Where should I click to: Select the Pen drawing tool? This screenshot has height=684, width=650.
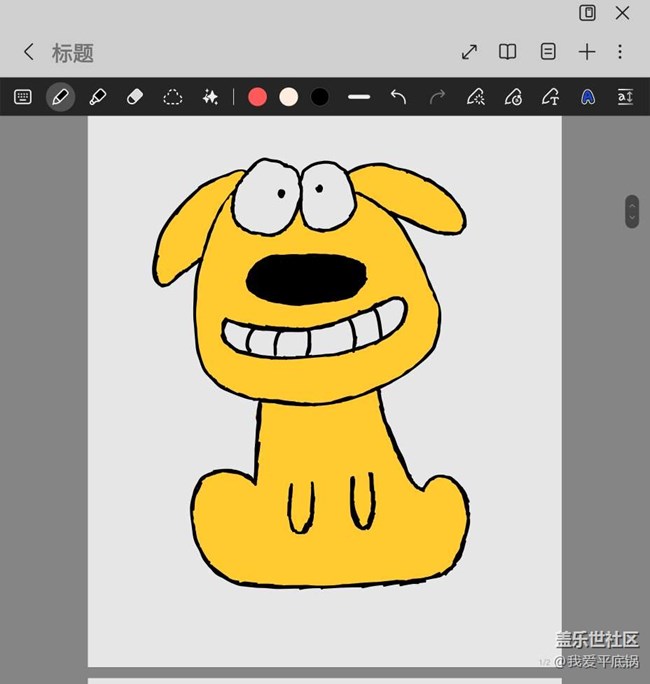(60, 97)
